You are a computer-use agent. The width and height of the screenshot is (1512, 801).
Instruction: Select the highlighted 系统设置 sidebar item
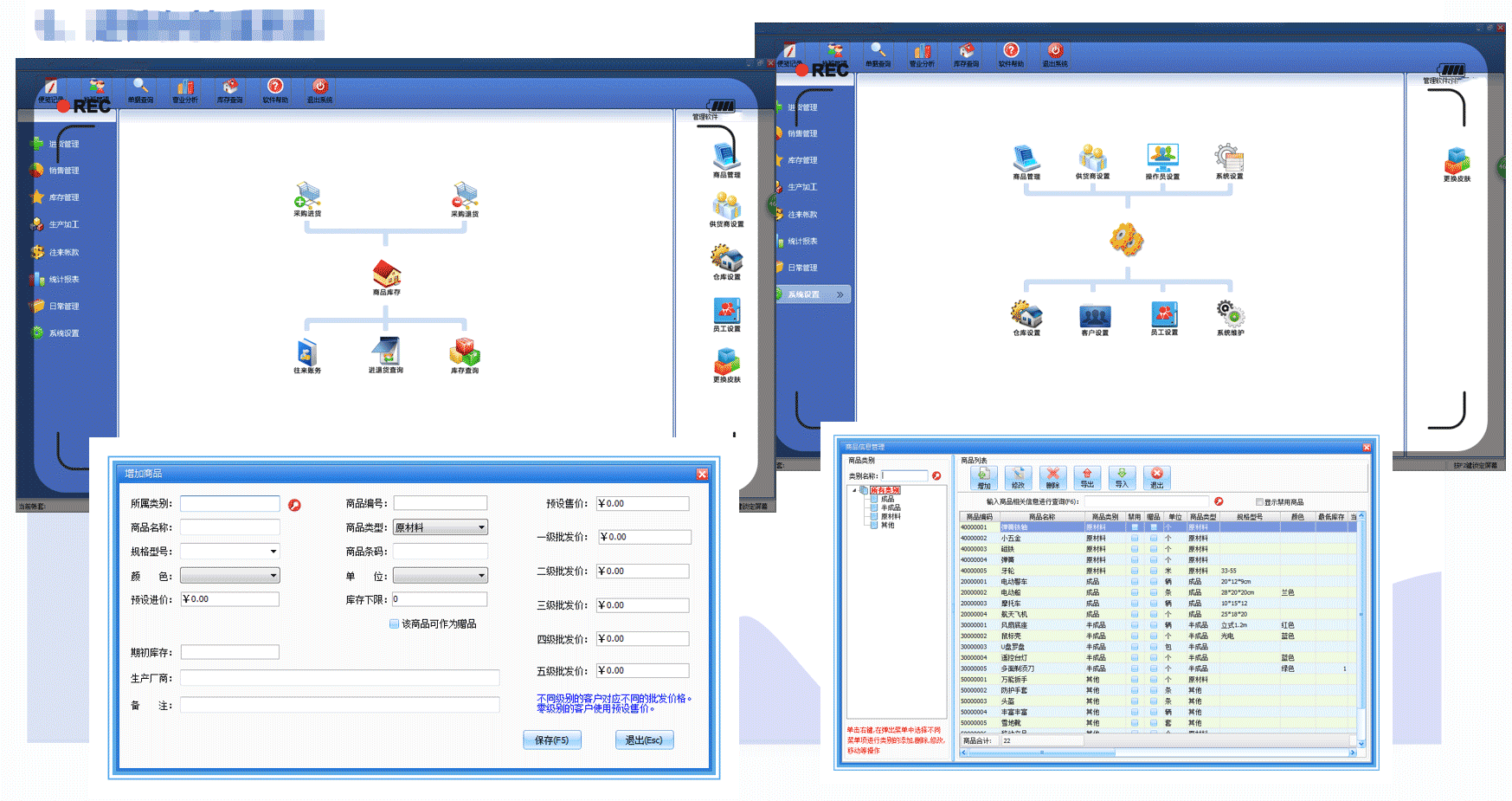[814, 294]
